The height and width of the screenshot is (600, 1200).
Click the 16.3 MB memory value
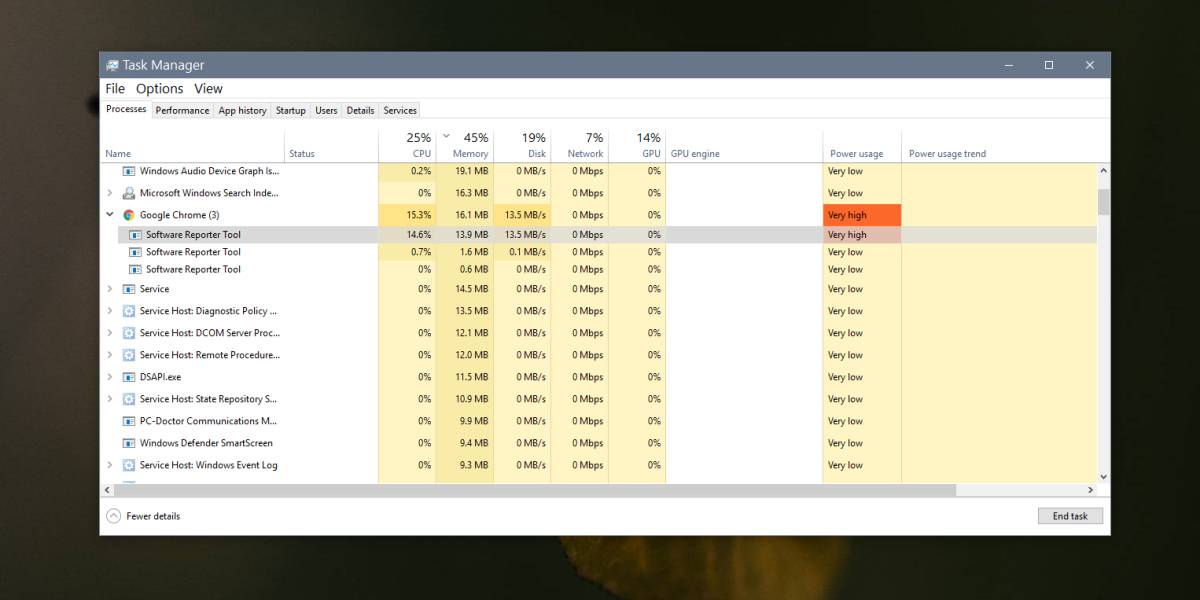[472, 193]
